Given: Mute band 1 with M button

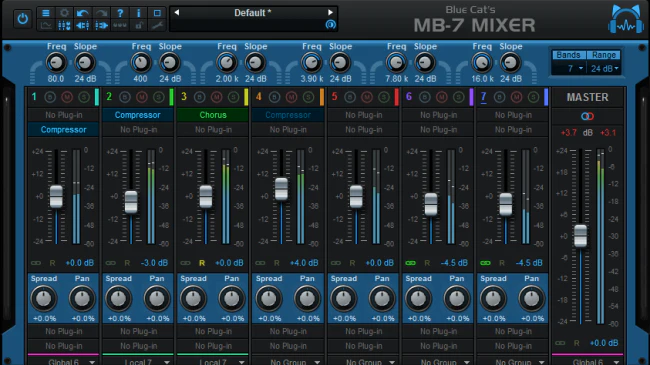Looking at the screenshot, I should click(67, 97).
